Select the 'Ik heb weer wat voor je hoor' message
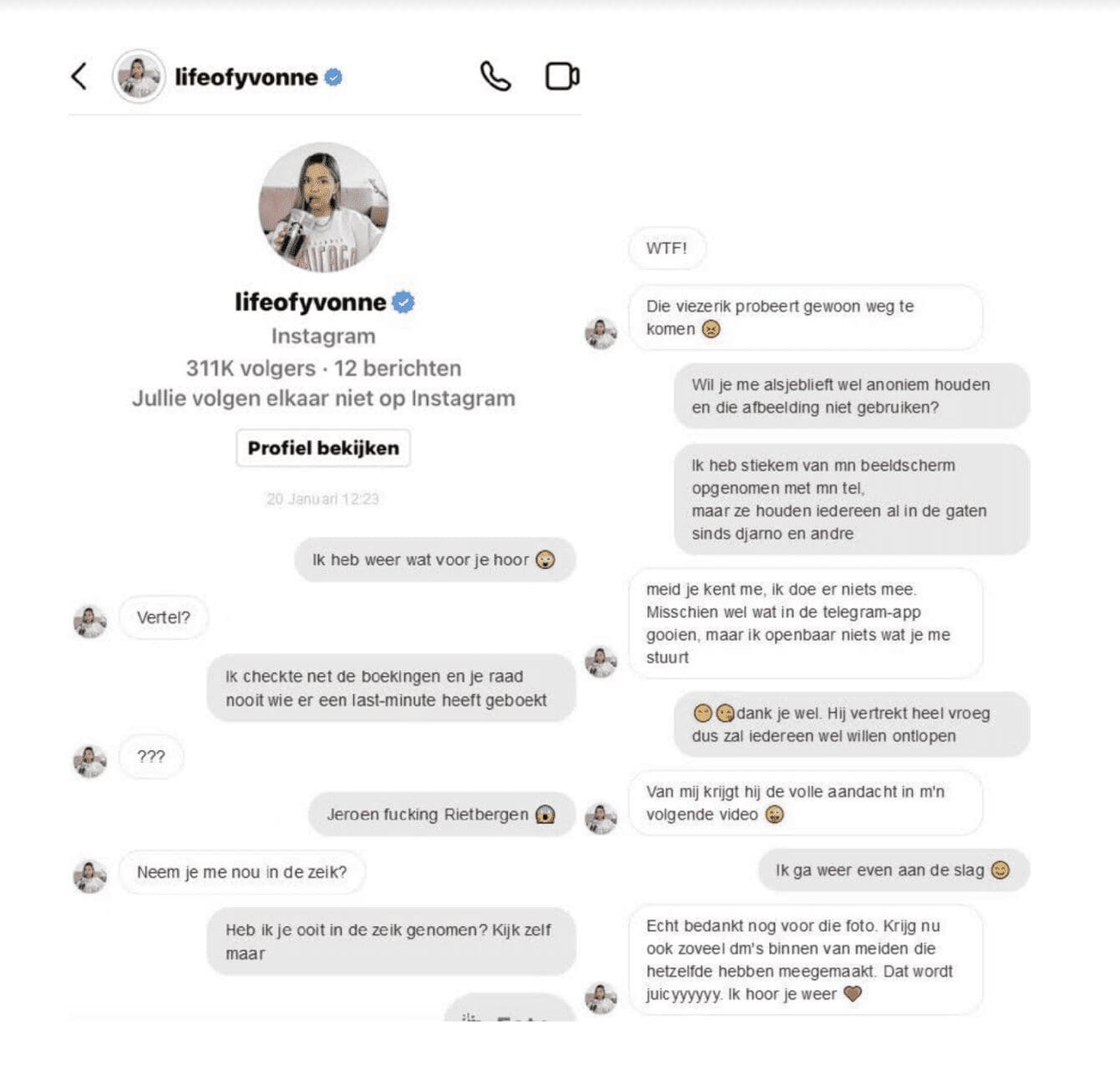Screen dimensions: 1120x1065 (434, 560)
